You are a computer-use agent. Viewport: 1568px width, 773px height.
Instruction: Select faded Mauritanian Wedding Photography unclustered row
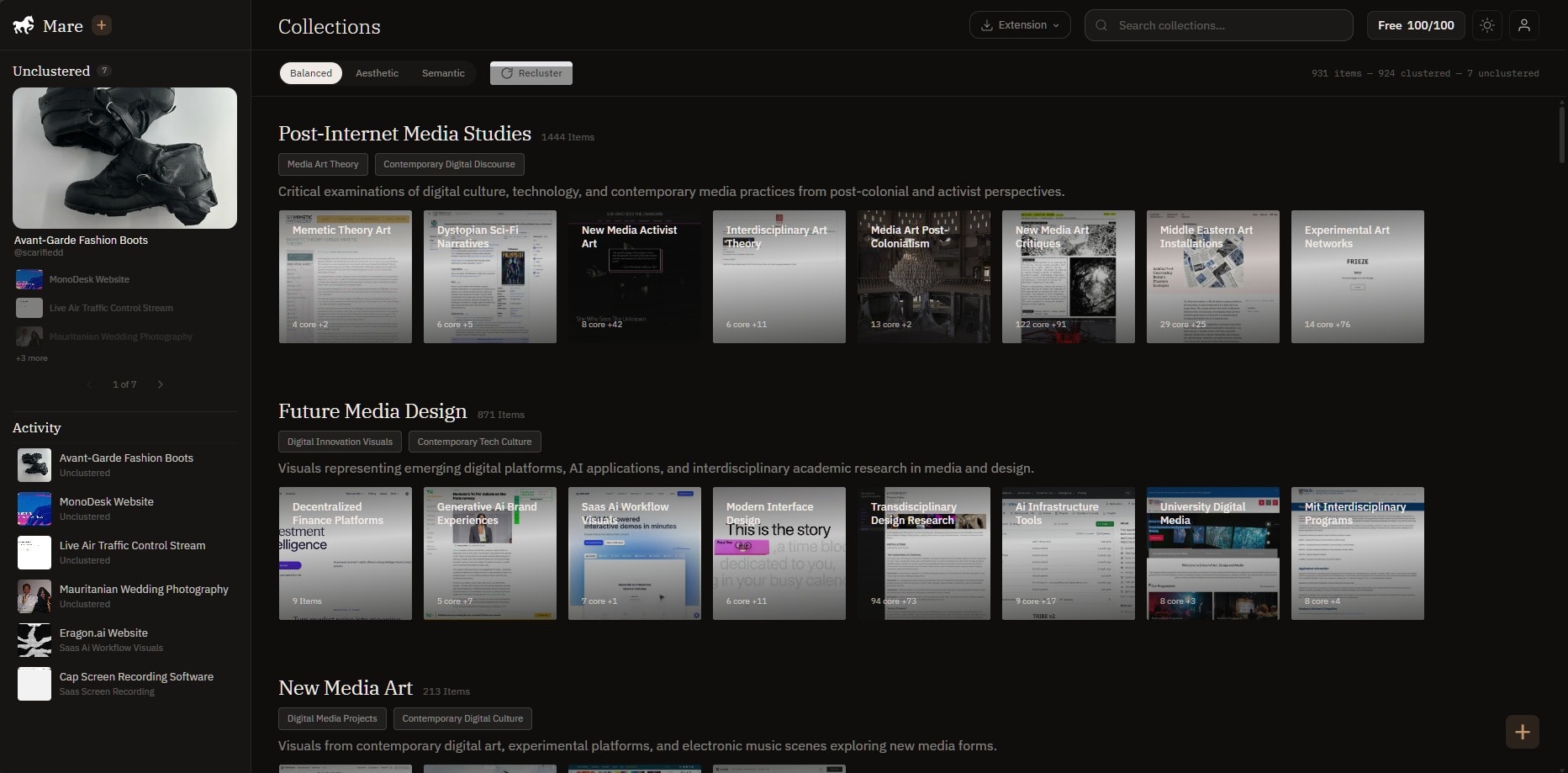(125, 336)
